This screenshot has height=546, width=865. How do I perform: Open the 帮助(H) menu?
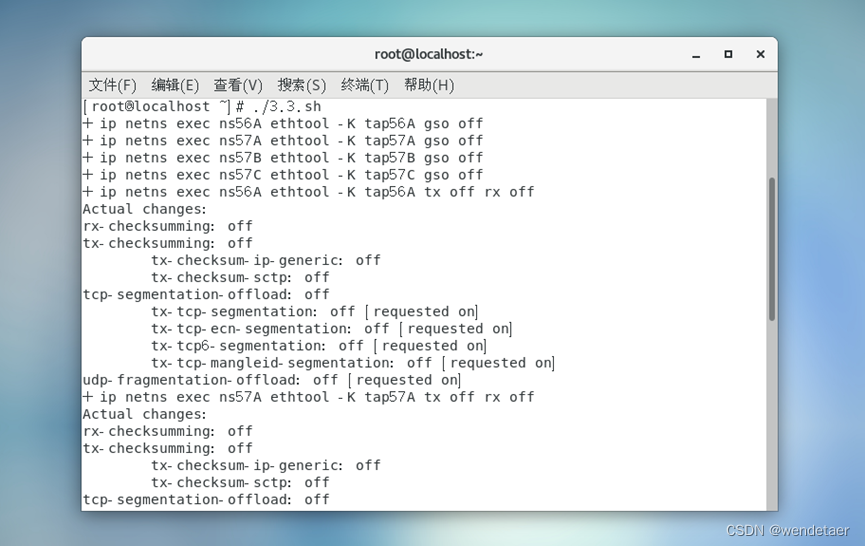(429, 85)
